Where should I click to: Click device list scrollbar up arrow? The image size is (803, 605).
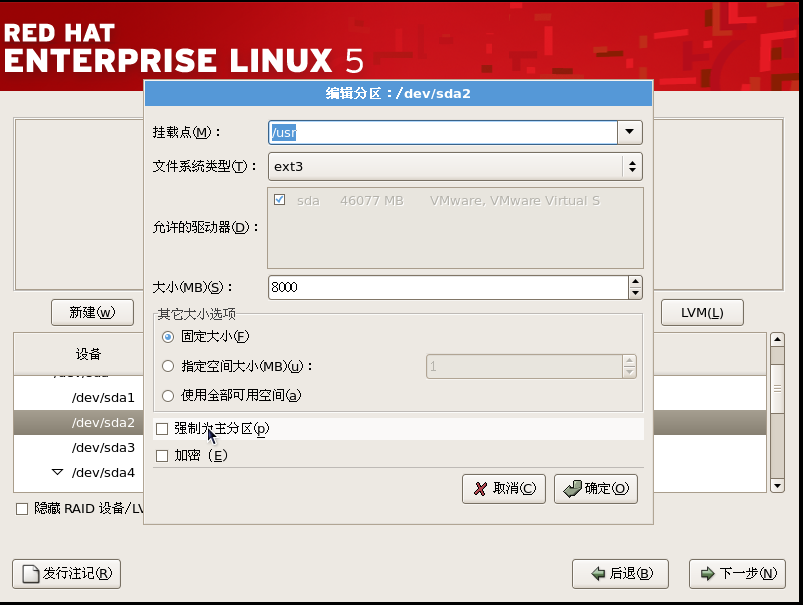(x=777, y=339)
